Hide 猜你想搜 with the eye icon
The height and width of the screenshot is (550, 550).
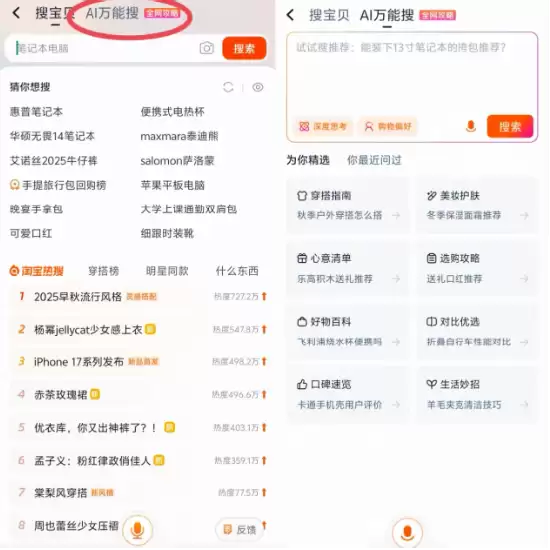[258, 87]
